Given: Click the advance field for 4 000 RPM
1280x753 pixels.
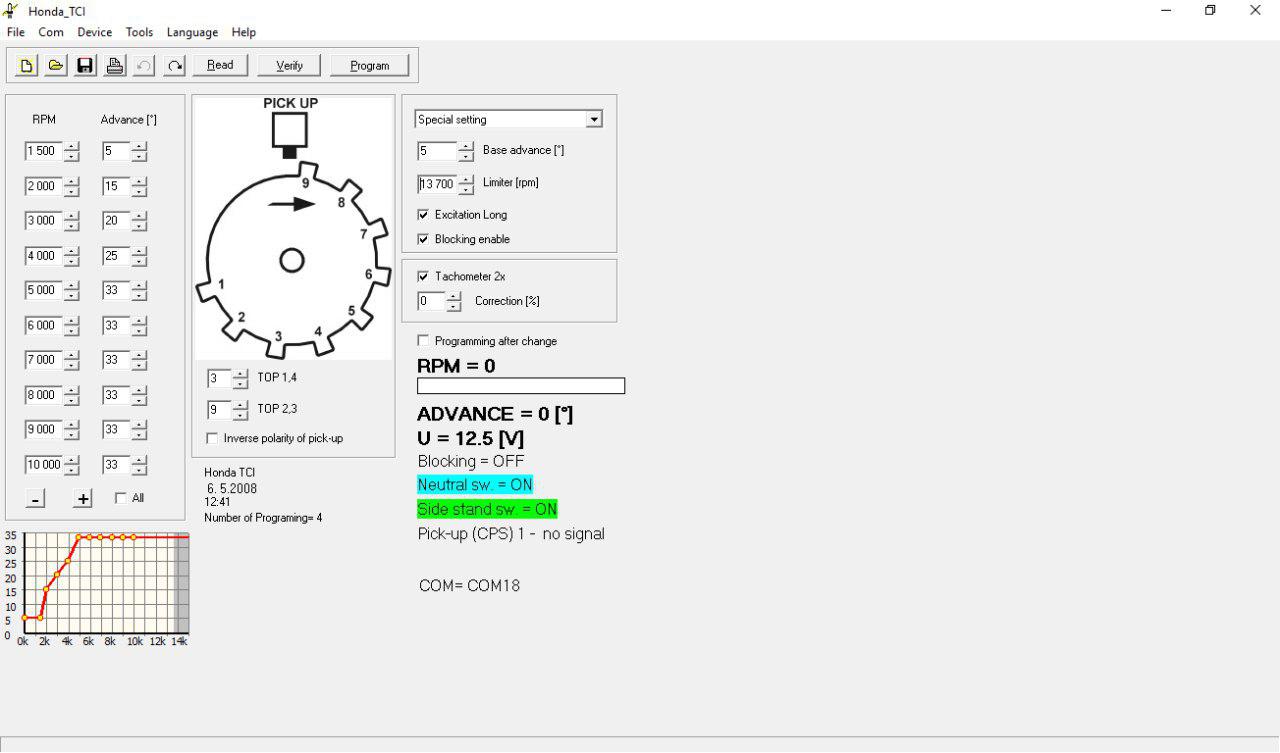Looking at the screenshot, I should click(x=116, y=256).
